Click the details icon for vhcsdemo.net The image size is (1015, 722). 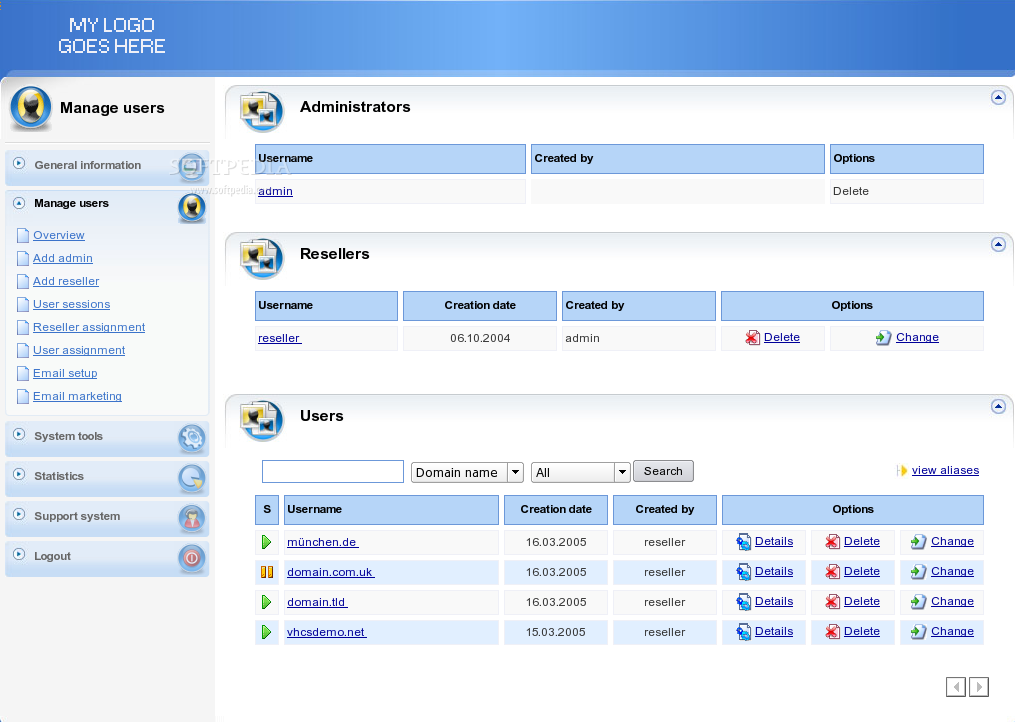pyautogui.click(x=744, y=632)
